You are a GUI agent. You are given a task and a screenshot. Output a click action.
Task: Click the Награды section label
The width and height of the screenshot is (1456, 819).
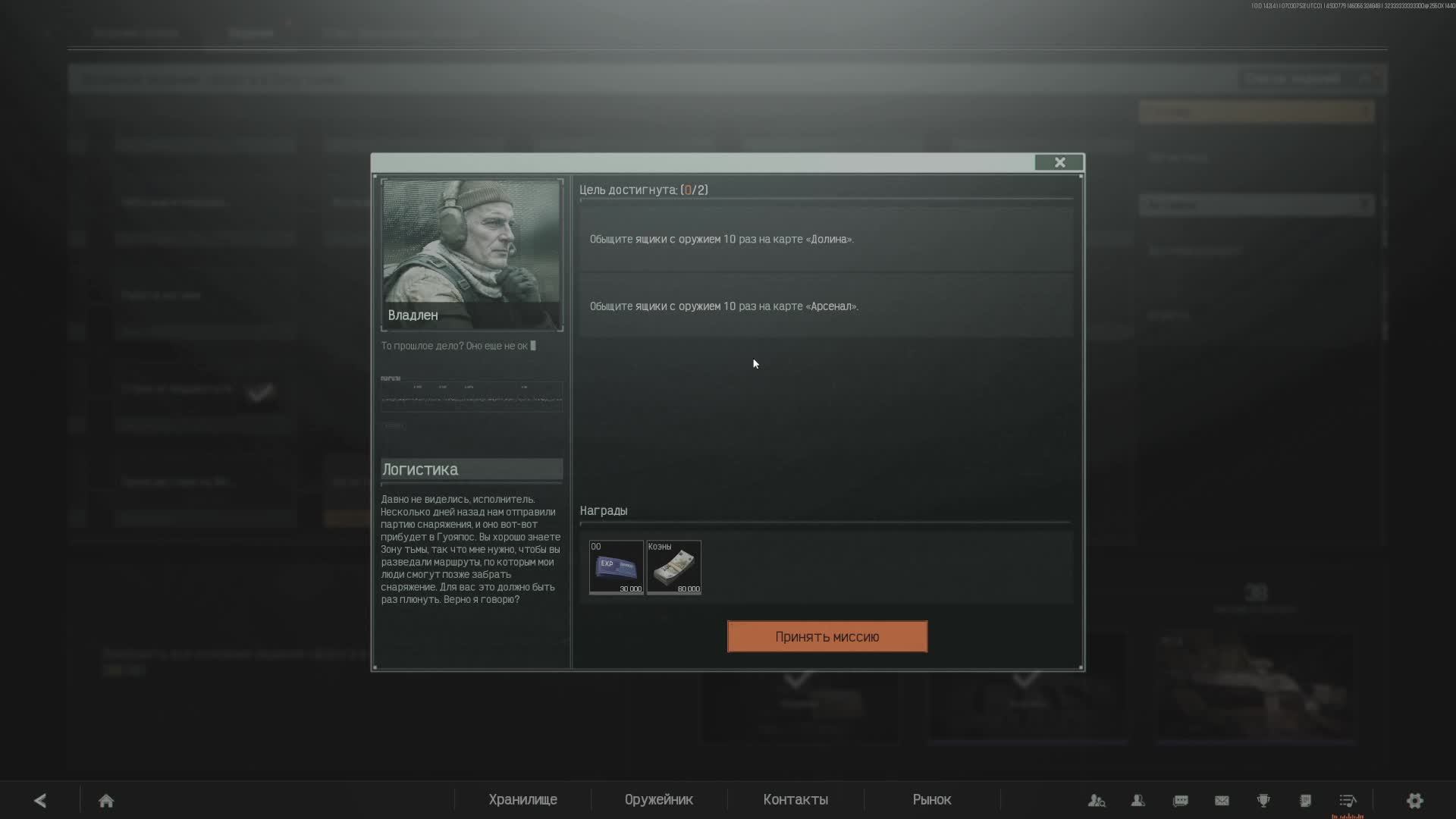604,510
